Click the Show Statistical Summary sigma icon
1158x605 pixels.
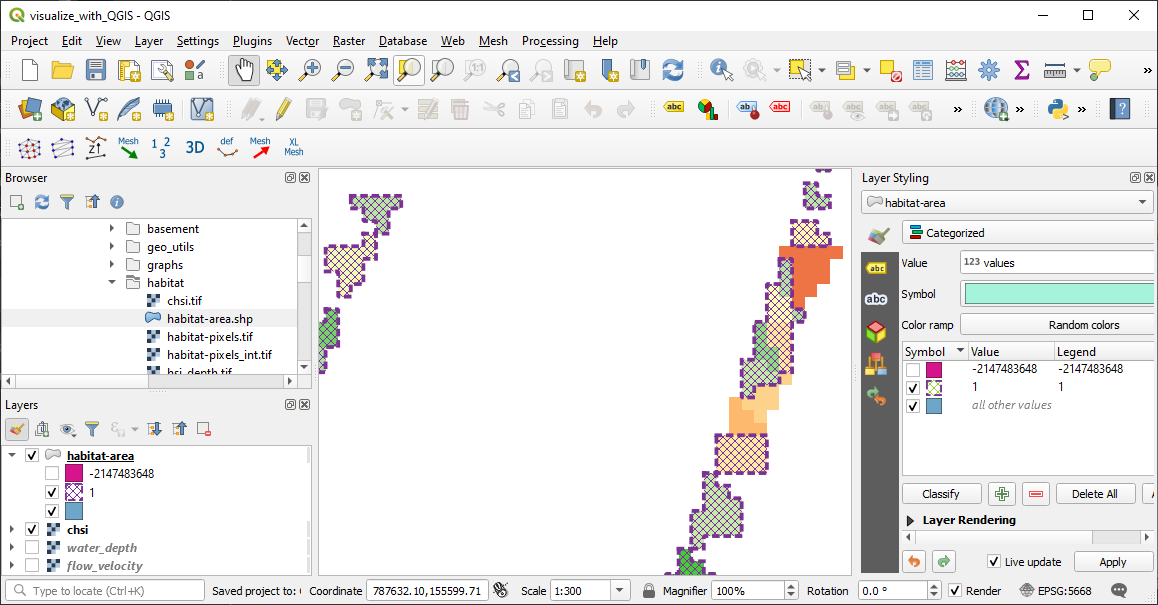1021,71
